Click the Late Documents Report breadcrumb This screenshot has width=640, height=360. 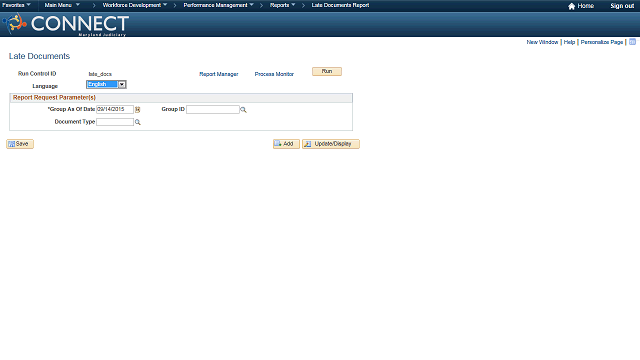(x=340, y=5)
